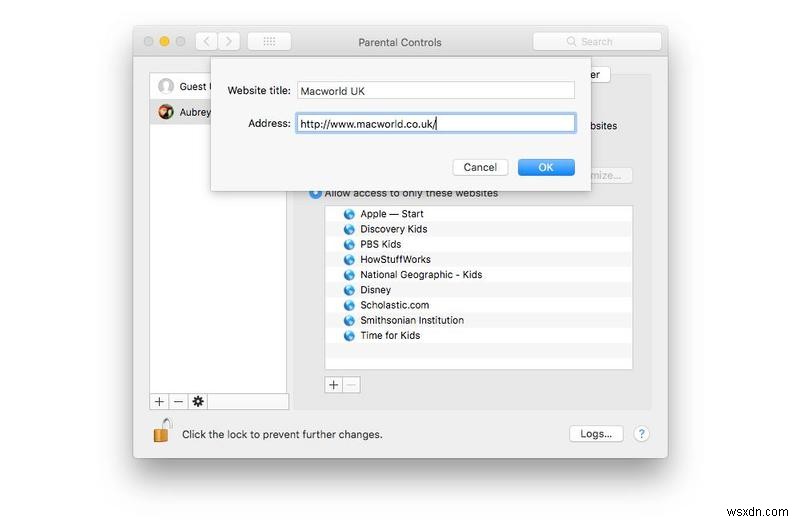Select PBS Kids website row
The image size is (800, 522).
click(479, 244)
